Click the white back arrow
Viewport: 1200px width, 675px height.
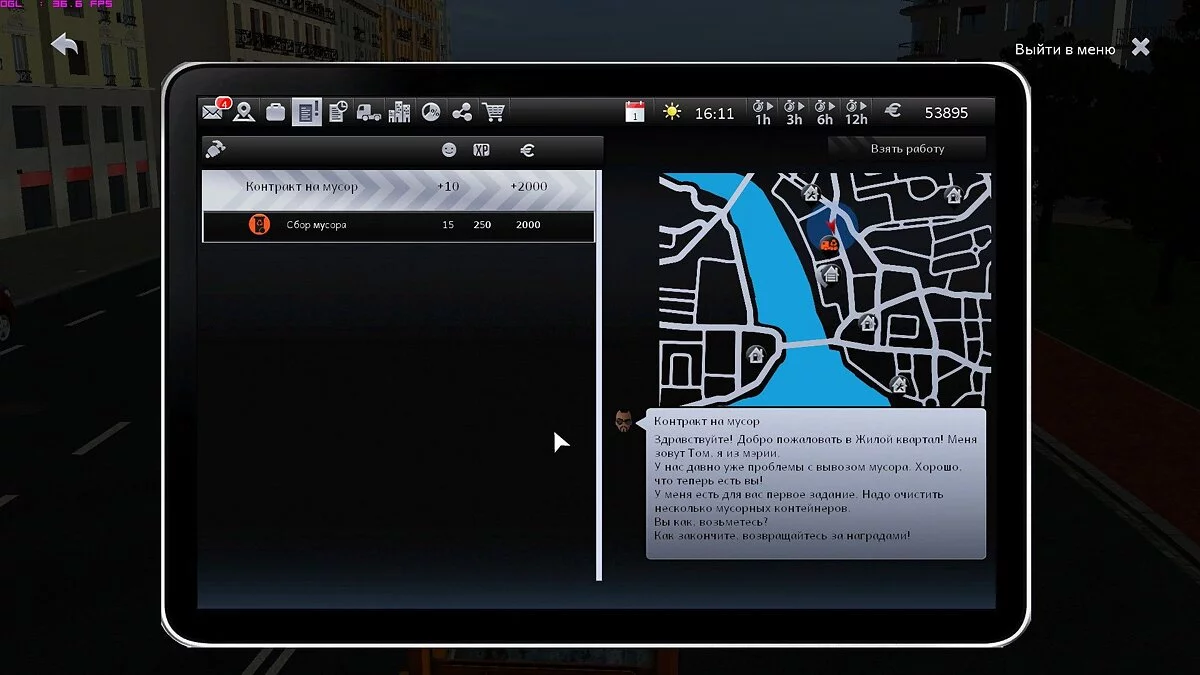pos(65,45)
